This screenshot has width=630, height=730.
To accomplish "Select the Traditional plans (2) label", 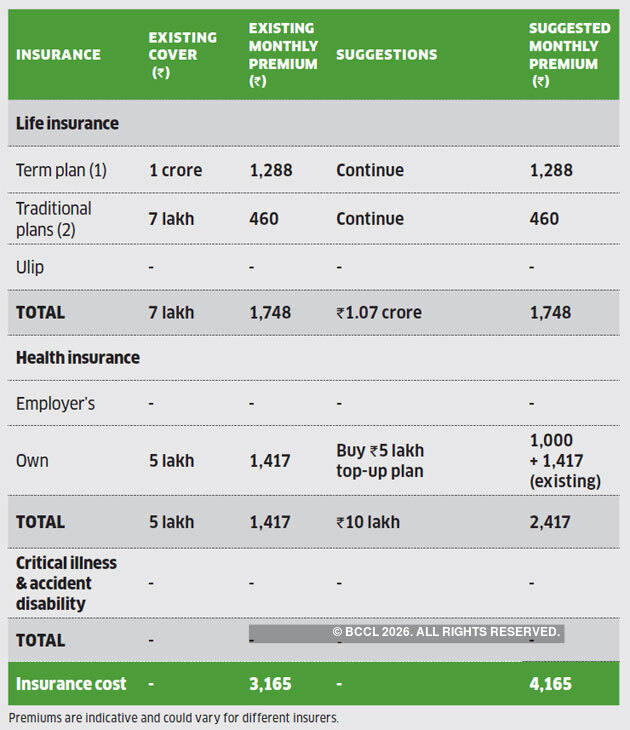I will tap(54, 218).
